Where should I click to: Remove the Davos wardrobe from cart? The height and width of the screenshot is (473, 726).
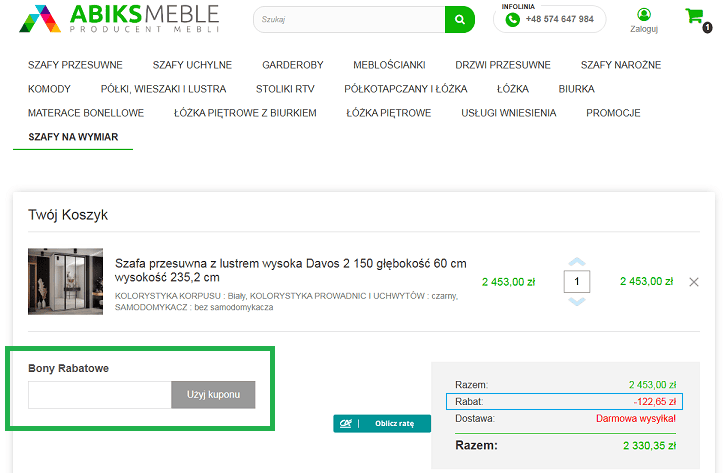pos(694,282)
